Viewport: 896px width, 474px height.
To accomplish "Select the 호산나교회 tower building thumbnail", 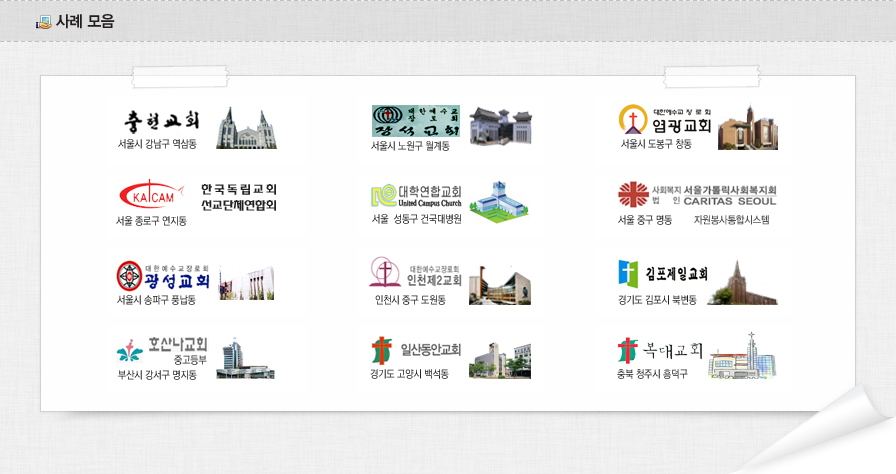I will point(245,358).
